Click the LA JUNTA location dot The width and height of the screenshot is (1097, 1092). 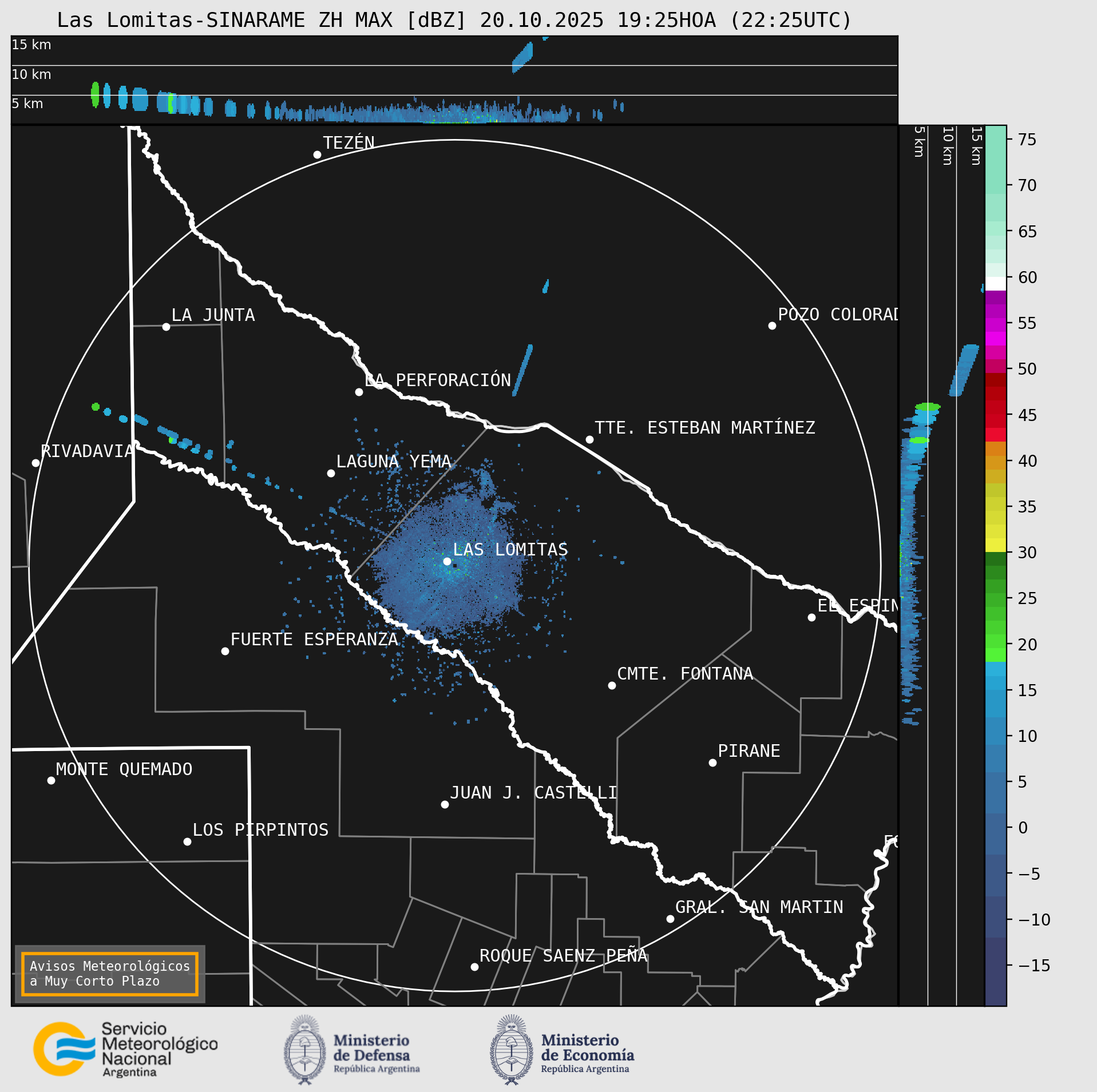tap(166, 327)
